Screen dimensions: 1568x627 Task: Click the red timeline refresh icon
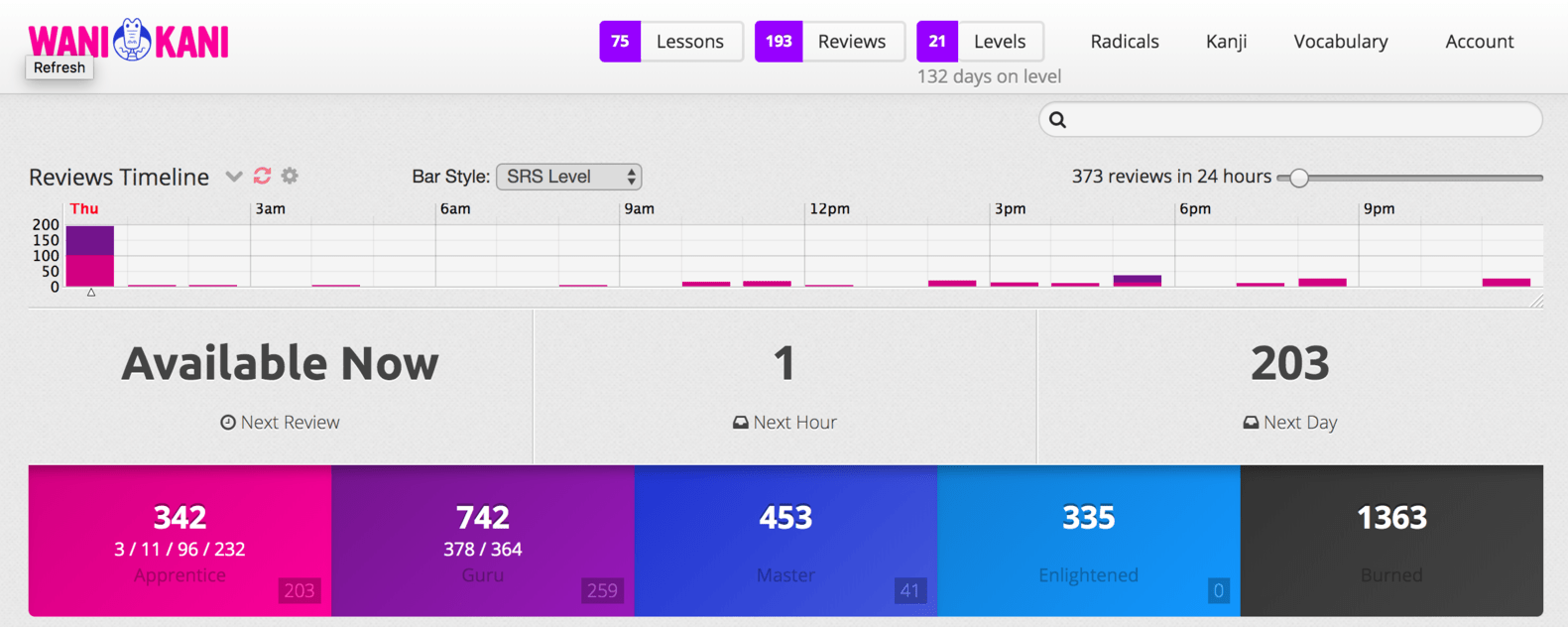coord(262,176)
